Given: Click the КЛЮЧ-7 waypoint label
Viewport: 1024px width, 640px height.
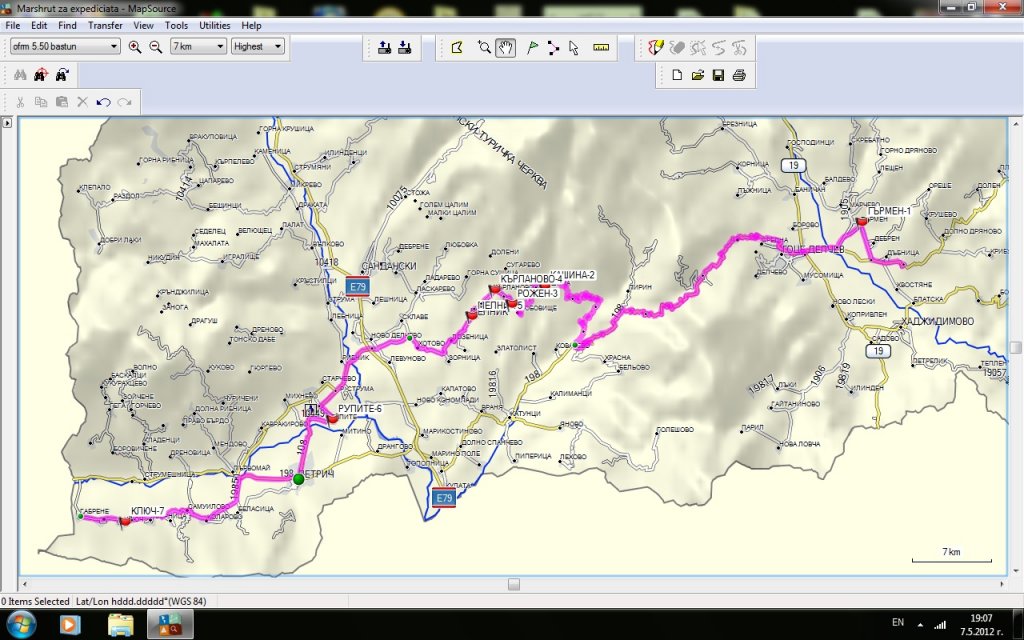Looking at the screenshot, I should coord(148,511).
